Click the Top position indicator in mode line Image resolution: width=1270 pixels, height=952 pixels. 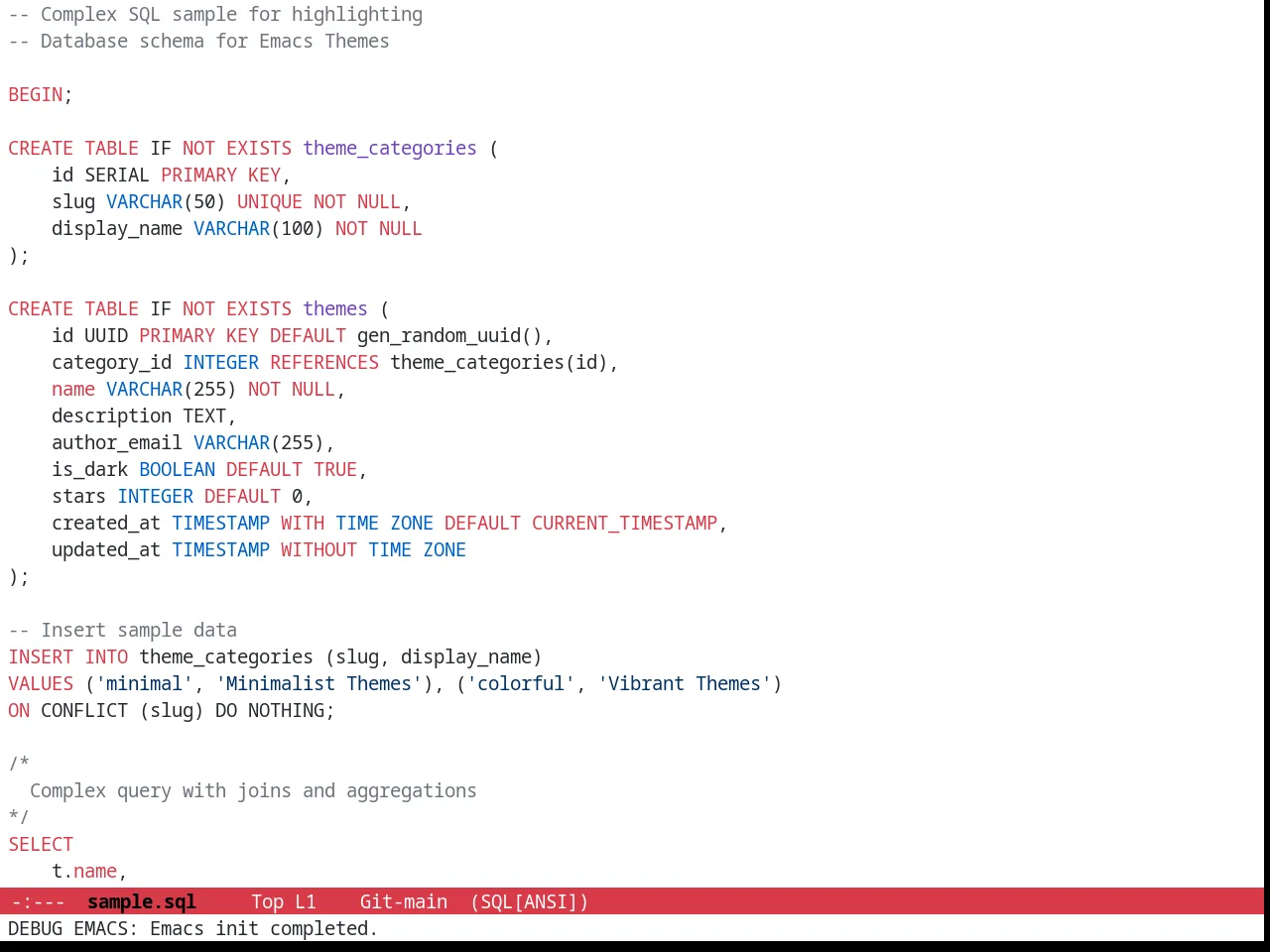[267, 901]
